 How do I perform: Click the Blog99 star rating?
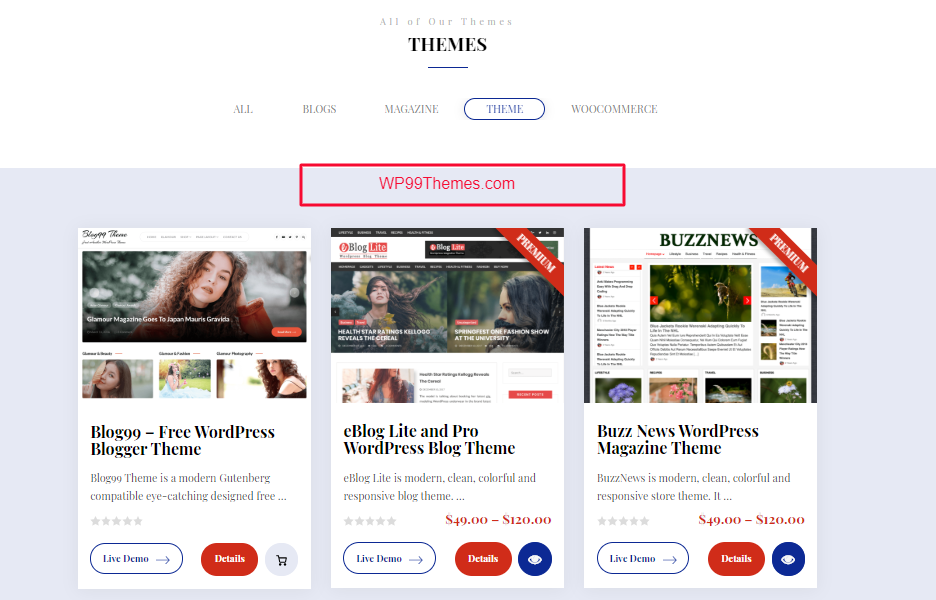coord(116,521)
